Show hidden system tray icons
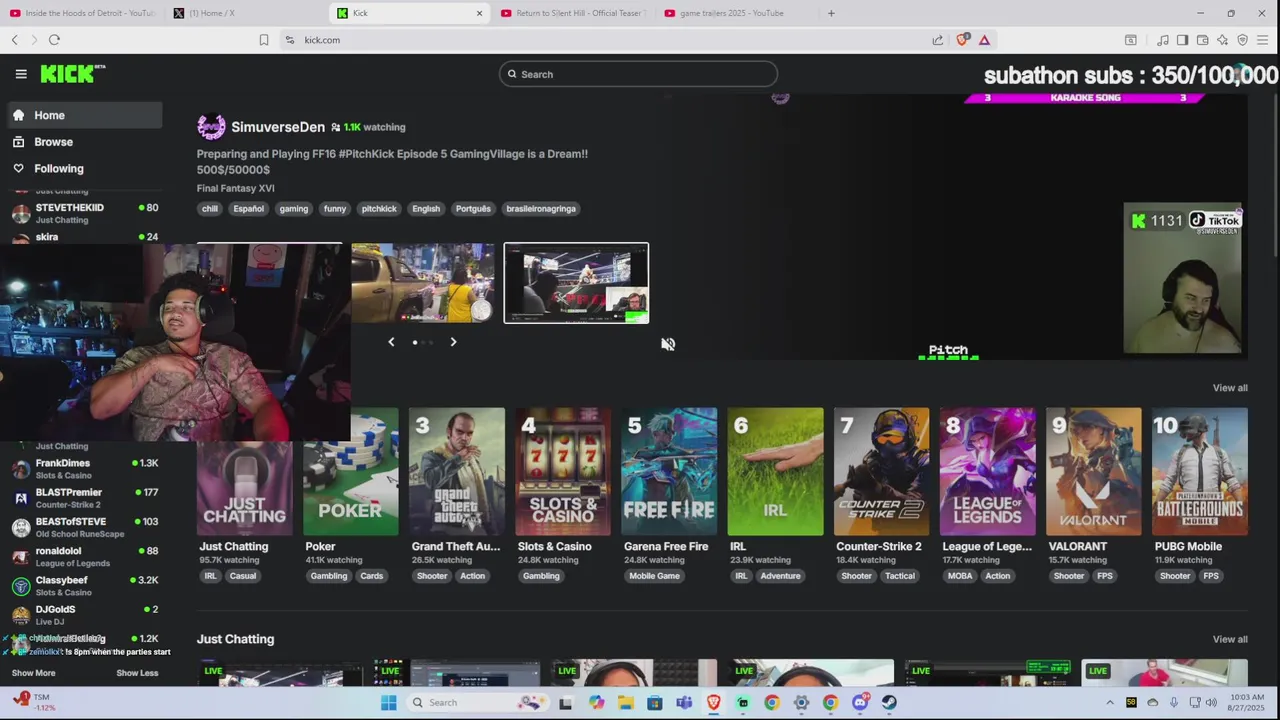This screenshot has width=1280, height=720. [x=1110, y=702]
